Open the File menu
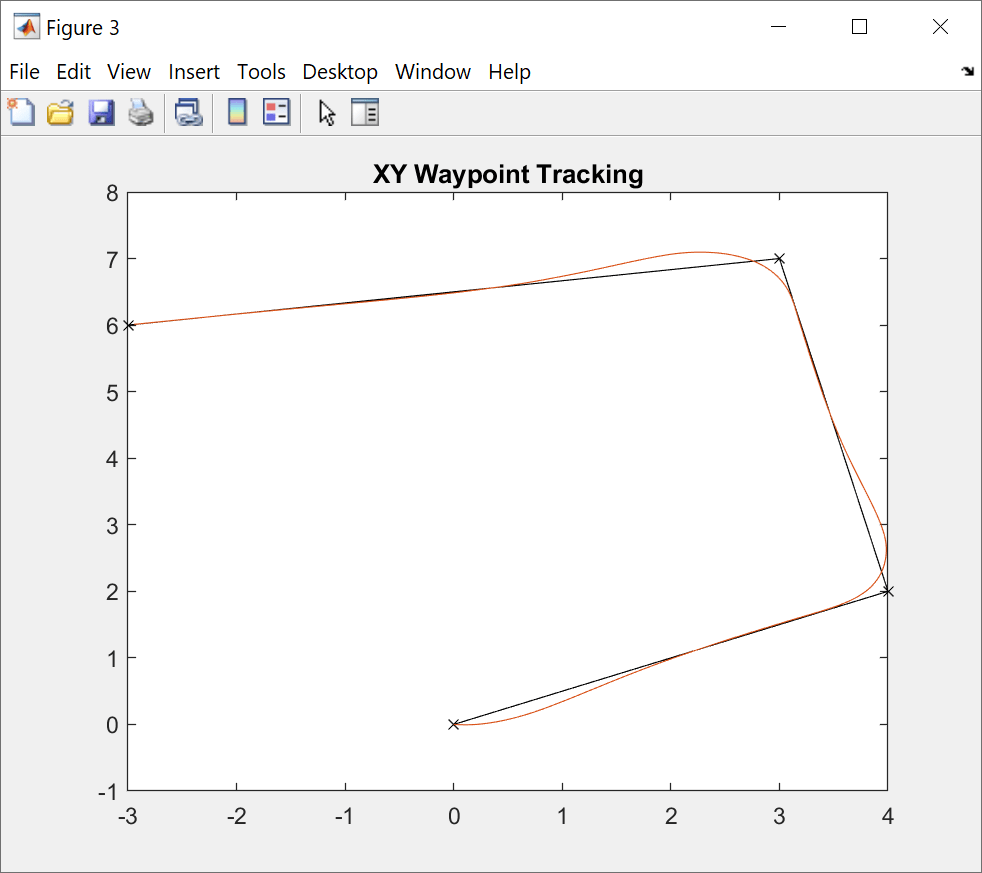The width and height of the screenshot is (982, 873). [x=24, y=72]
